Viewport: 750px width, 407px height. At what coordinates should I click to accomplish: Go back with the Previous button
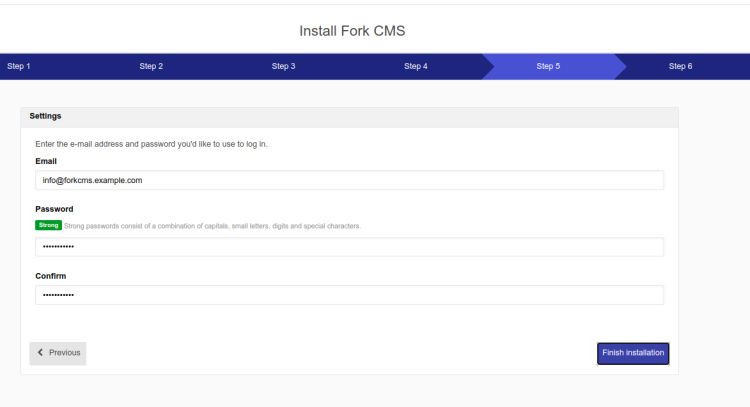58,353
